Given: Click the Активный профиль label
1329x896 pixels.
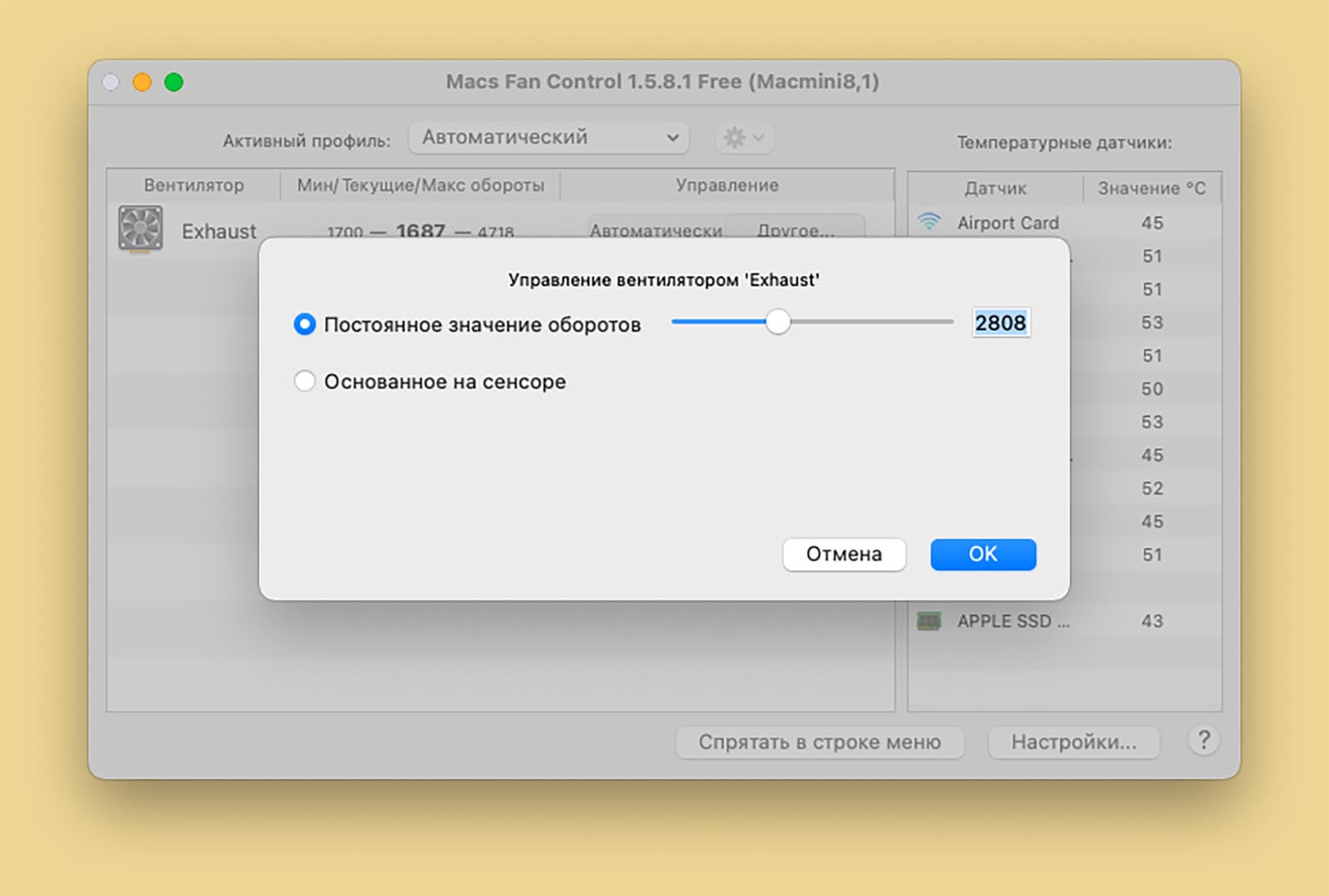Looking at the screenshot, I should point(307,141).
